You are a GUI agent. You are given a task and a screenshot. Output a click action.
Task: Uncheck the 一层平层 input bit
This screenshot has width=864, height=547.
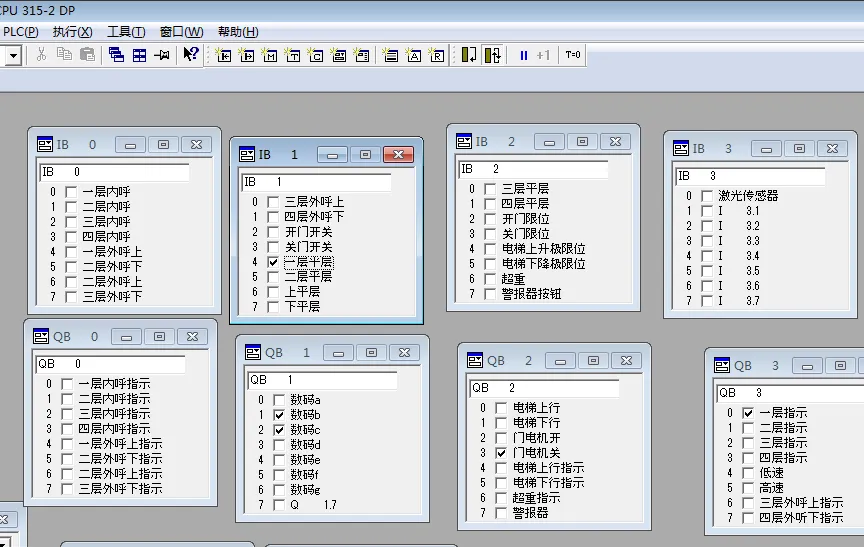click(x=273, y=262)
